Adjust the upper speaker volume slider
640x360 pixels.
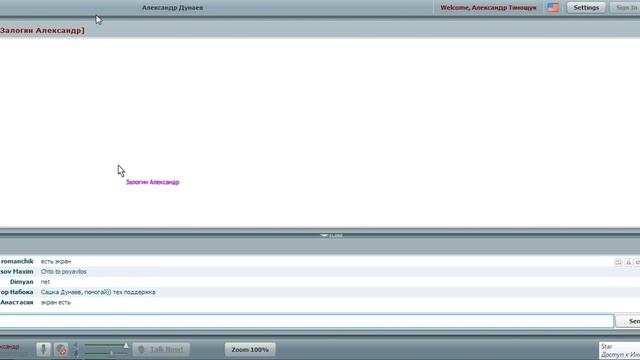[106, 345]
